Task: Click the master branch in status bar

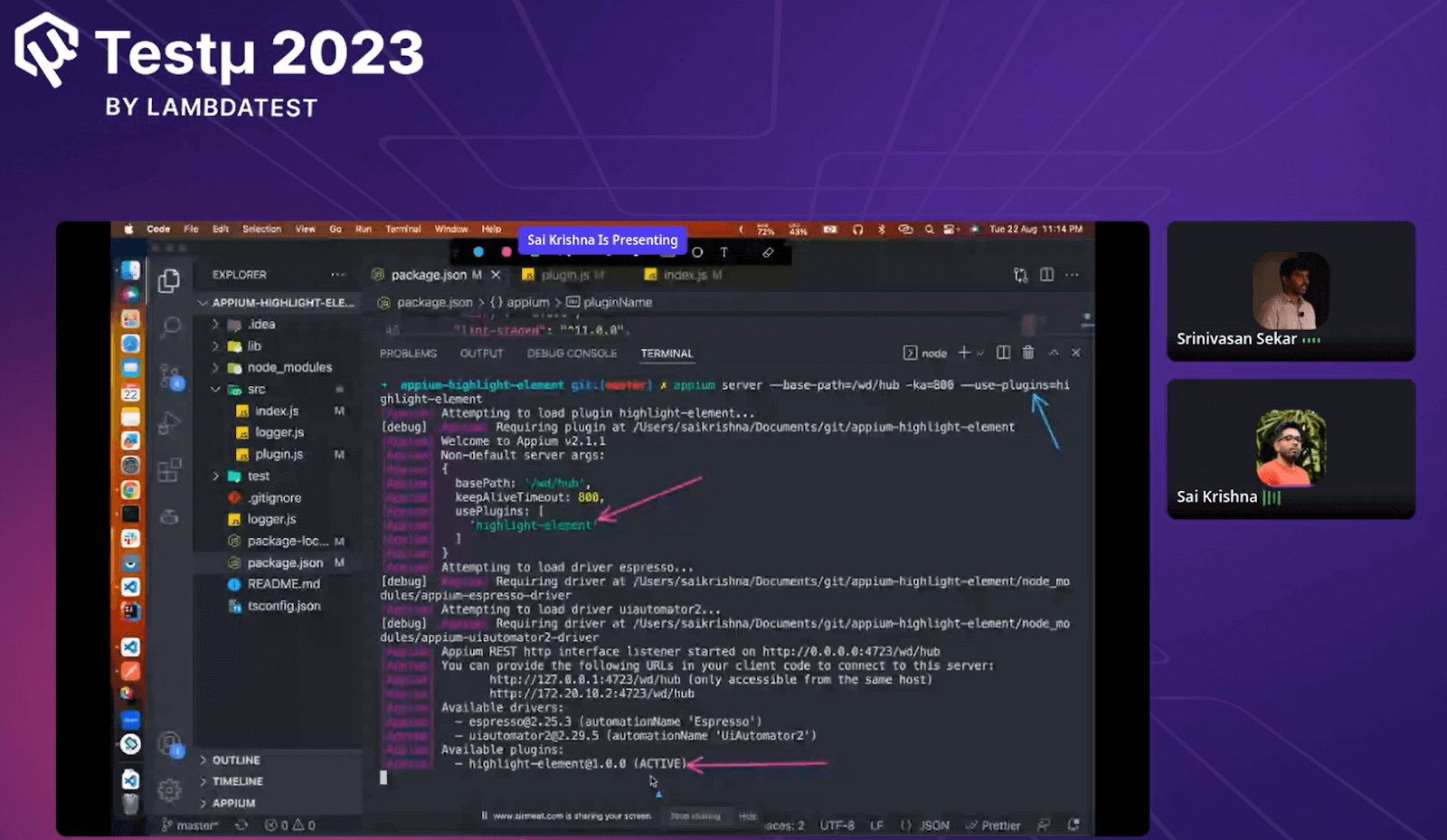Action: pyautogui.click(x=190, y=825)
